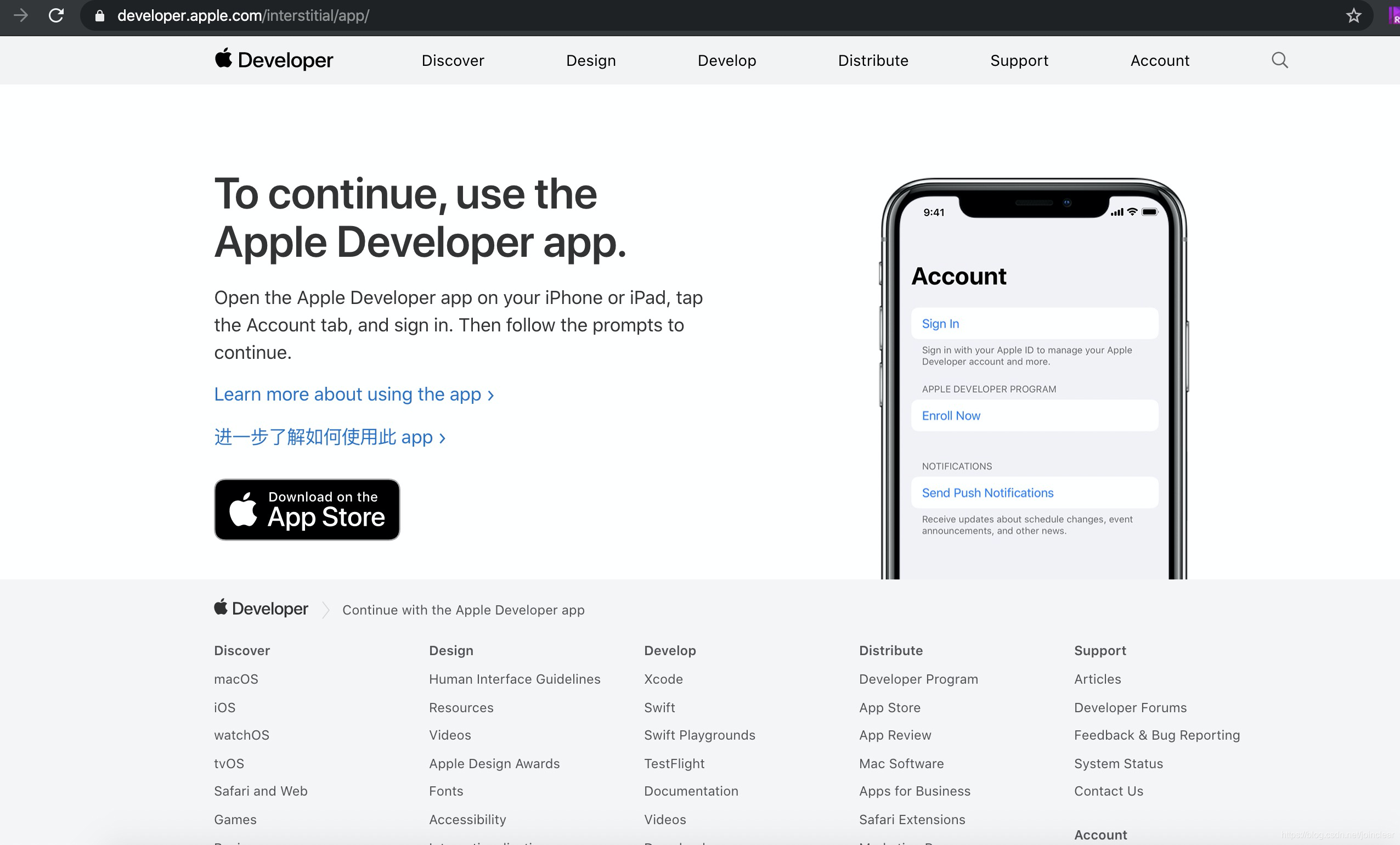Click the Account tab in navigation
The height and width of the screenshot is (845, 1400).
point(1160,60)
